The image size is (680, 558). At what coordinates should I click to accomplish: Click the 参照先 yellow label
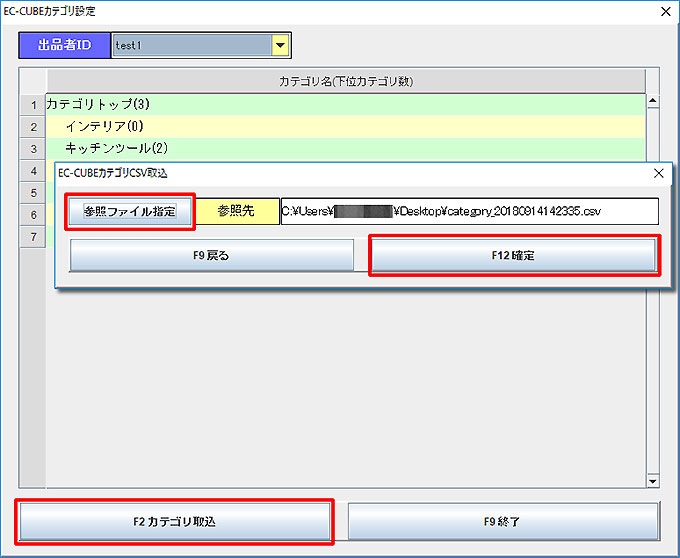click(236, 212)
